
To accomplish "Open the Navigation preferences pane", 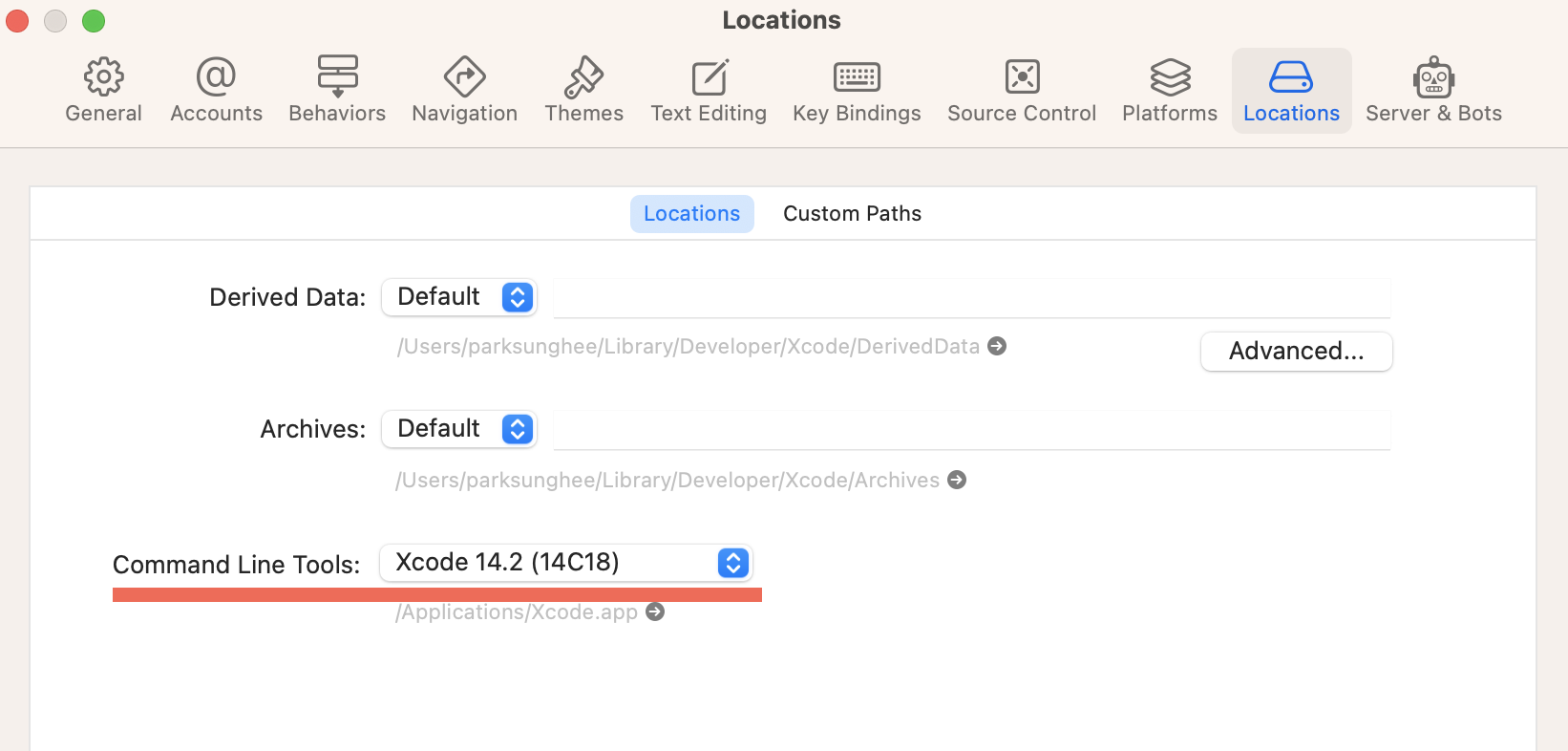I will pos(464,91).
